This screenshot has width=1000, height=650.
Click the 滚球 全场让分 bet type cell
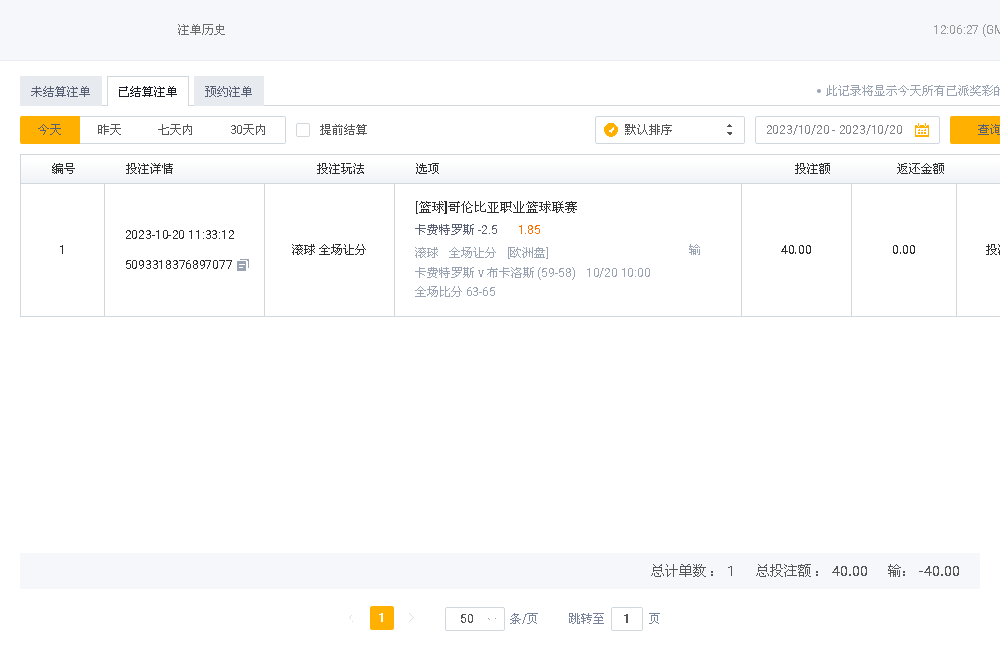pos(329,250)
